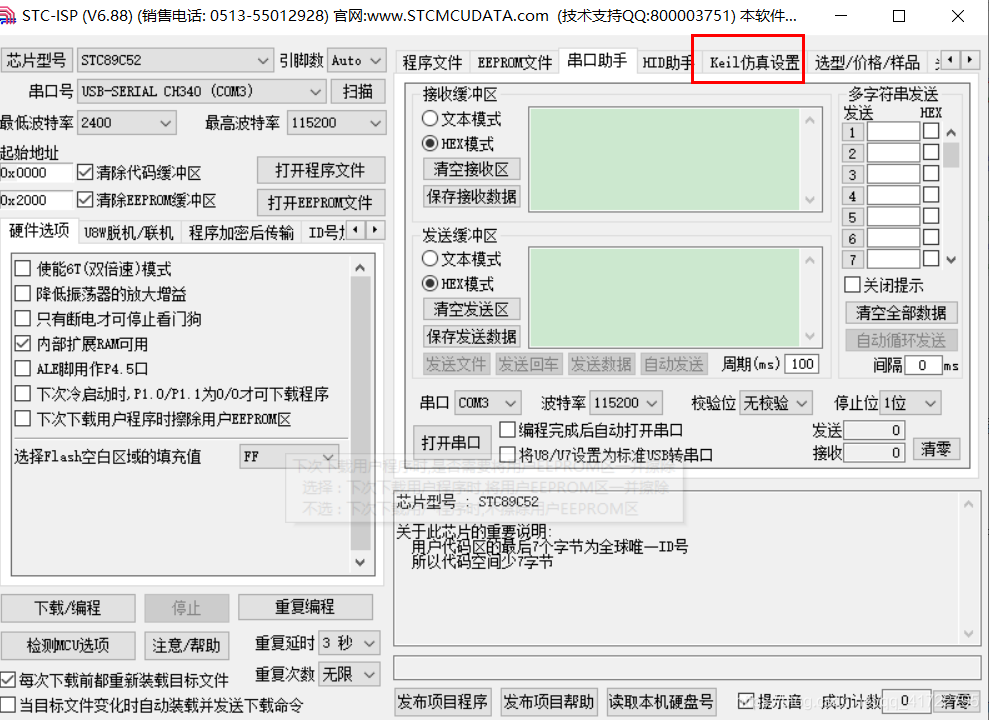Open parity 无校验 dropdown
The width and height of the screenshot is (989, 720).
click(x=775, y=402)
